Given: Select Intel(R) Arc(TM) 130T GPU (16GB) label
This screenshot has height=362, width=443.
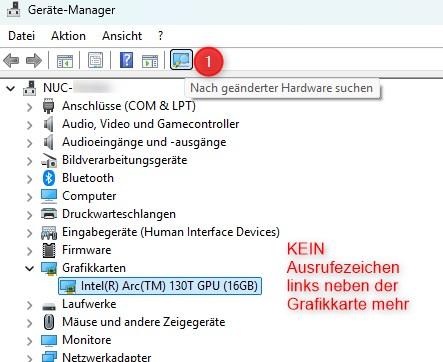Looking at the screenshot, I should [169, 286].
